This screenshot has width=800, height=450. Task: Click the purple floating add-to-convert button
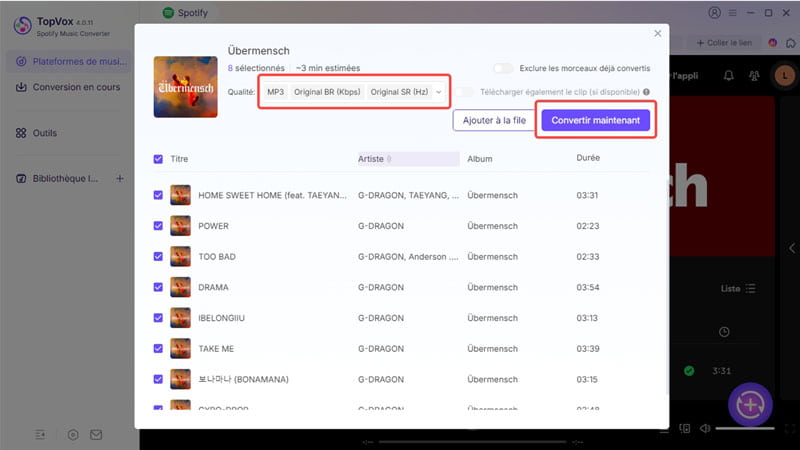click(x=750, y=405)
